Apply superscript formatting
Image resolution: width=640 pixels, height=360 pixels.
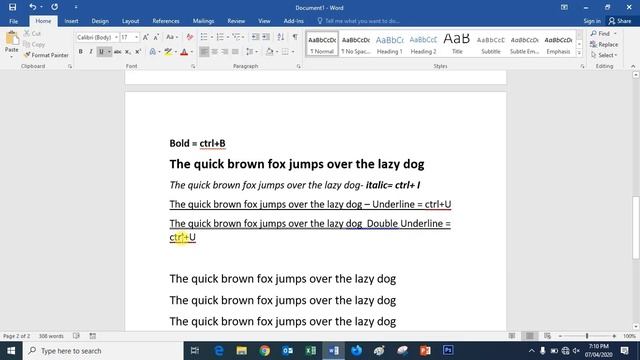[x=138, y=51]
